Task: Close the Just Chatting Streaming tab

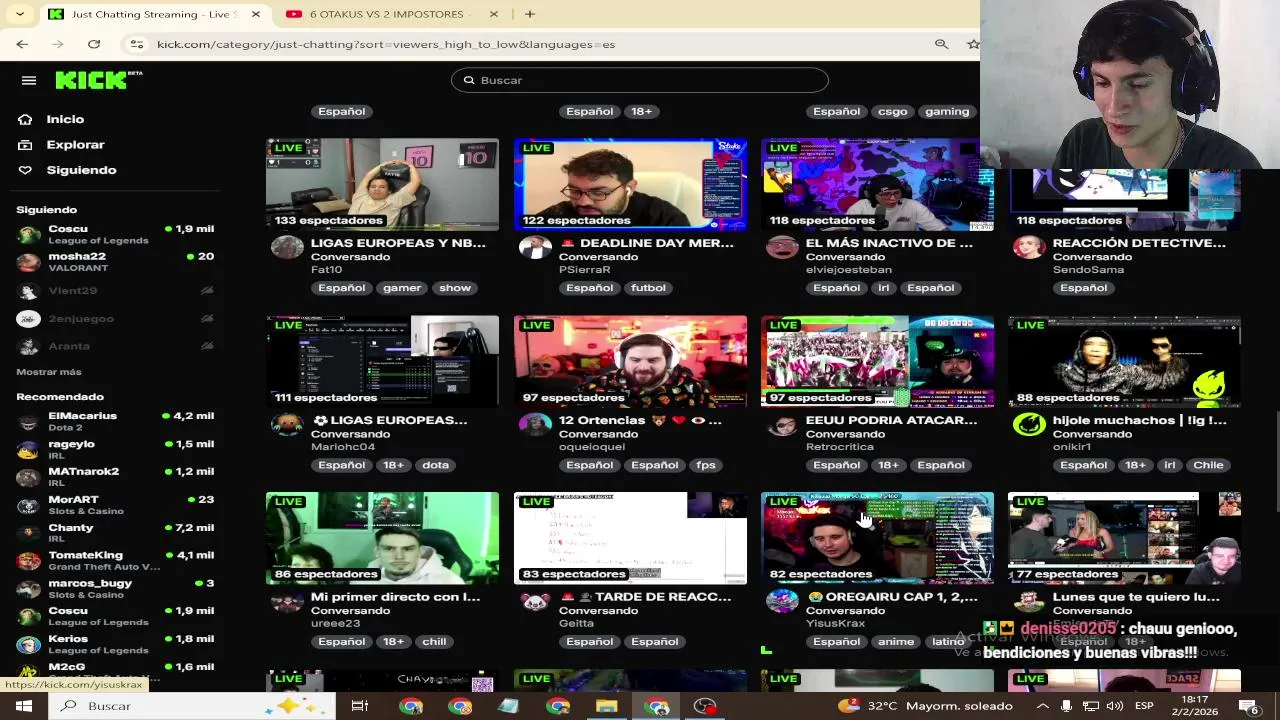Action: click(x=256, y=14)
